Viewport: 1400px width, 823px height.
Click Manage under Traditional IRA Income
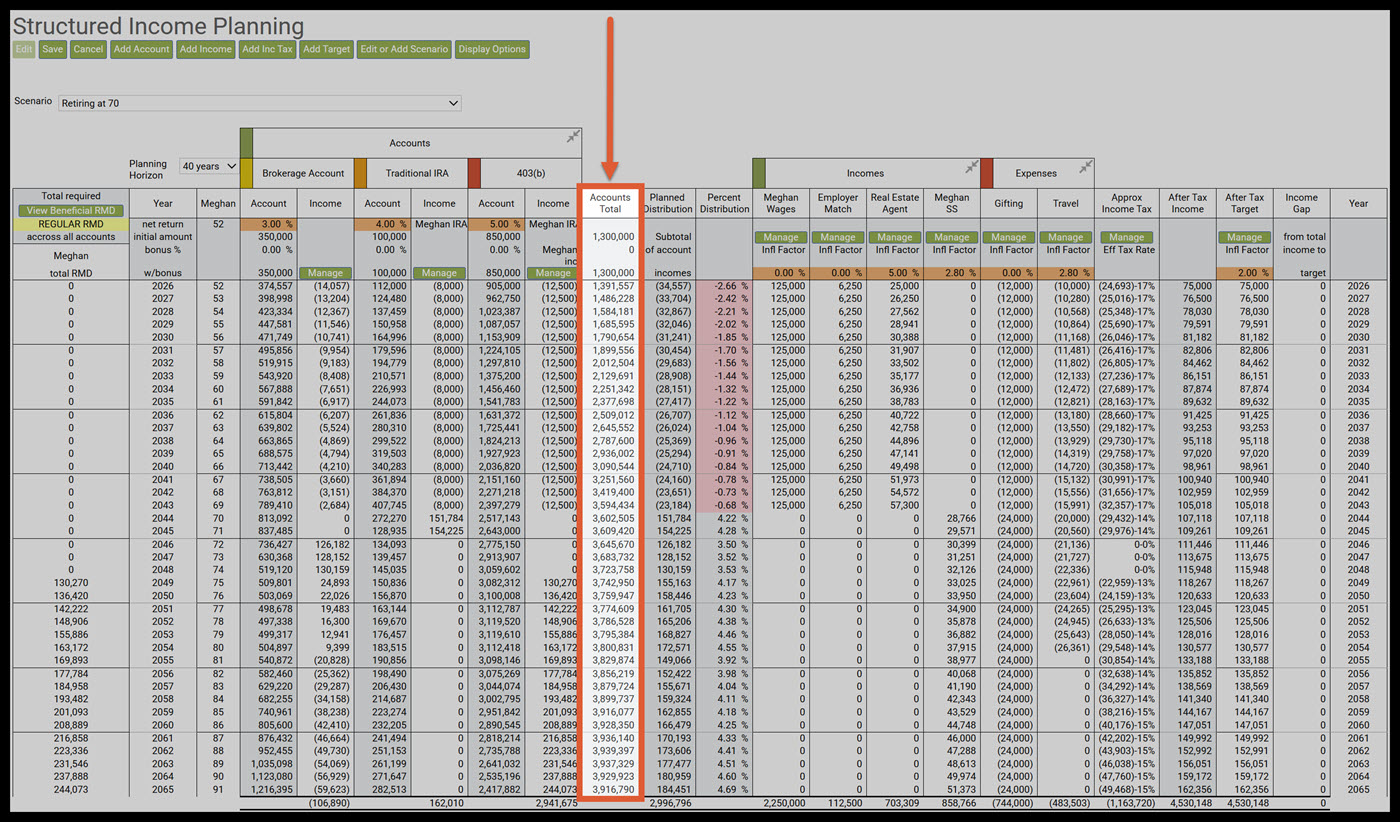point(439,272)
